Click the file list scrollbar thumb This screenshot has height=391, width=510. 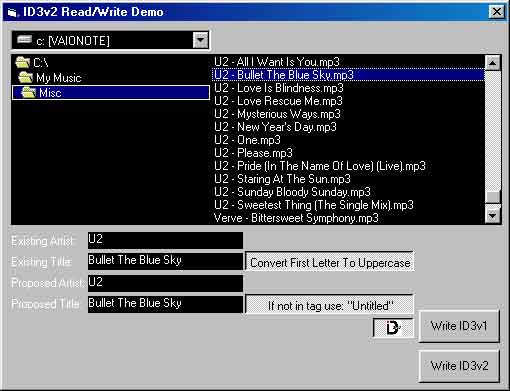493,197
